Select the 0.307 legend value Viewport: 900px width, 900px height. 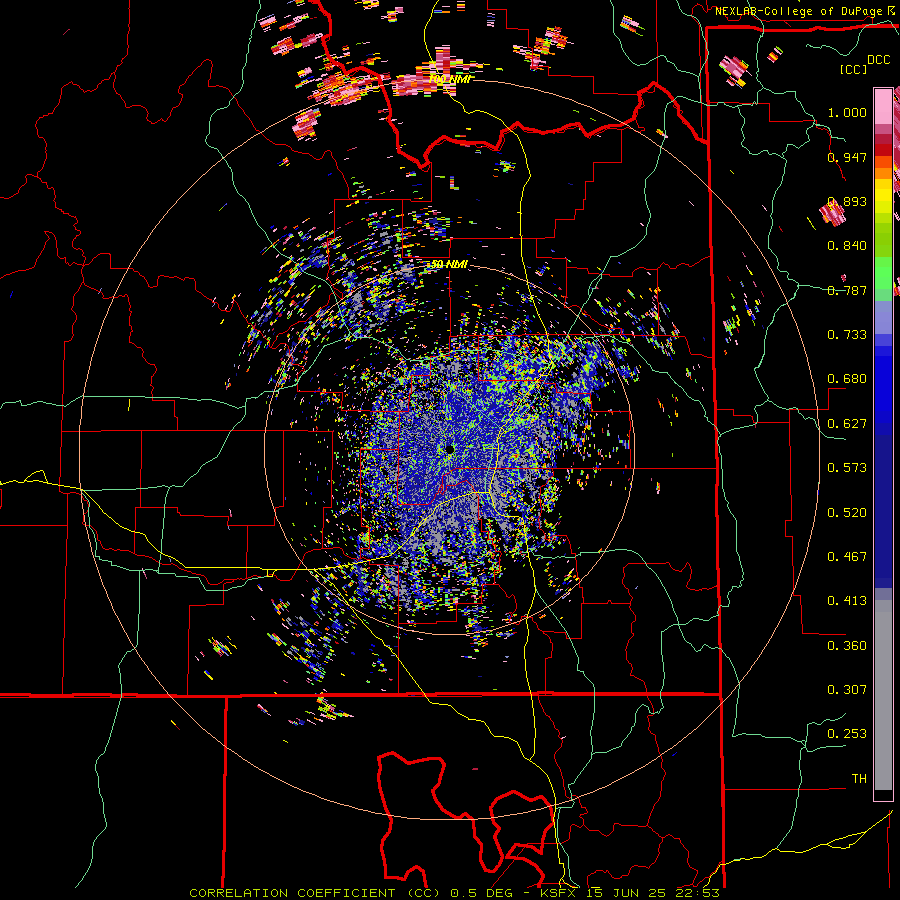(847, 689)
